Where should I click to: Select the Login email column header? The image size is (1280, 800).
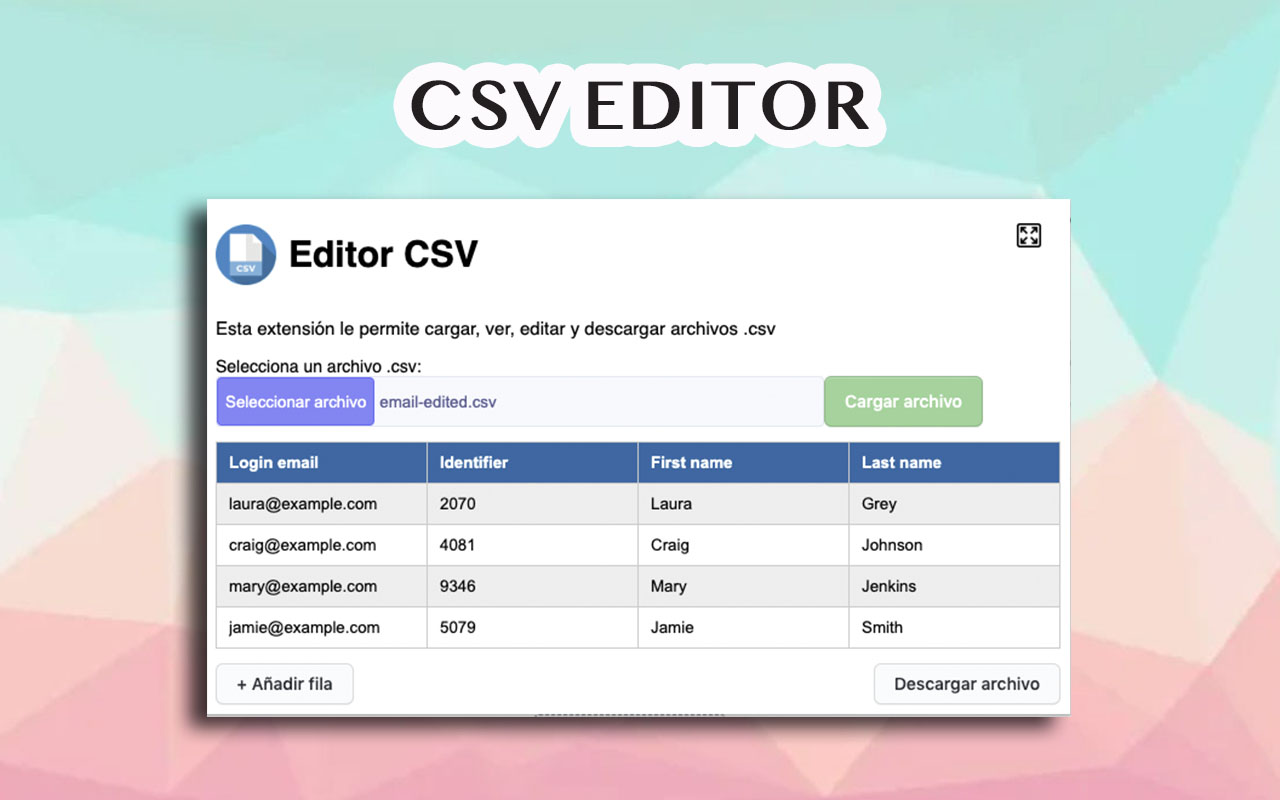(322, 462)
